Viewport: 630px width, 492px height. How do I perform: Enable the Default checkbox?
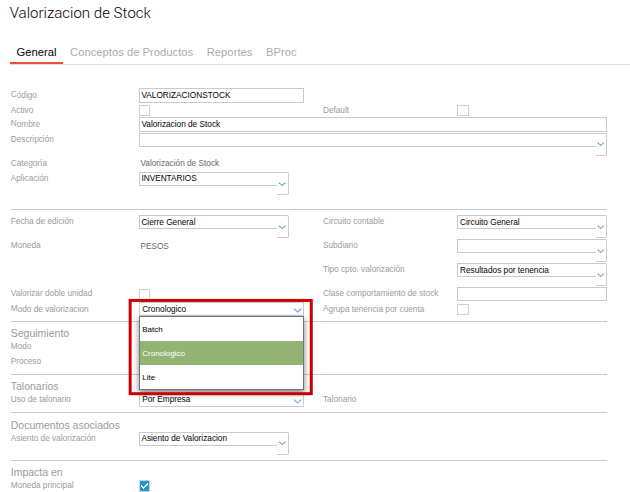tap(463, 110)
